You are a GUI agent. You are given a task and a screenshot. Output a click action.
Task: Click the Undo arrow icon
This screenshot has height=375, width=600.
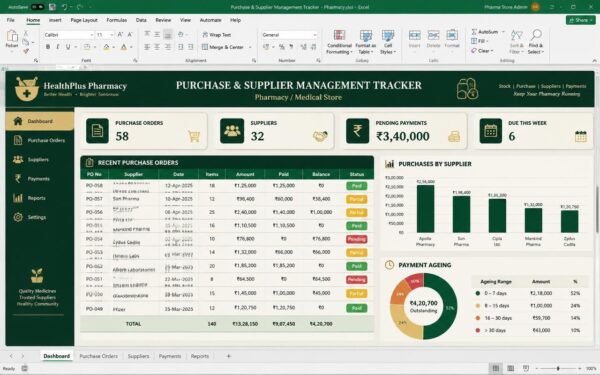pyautogui.click(x=65, y=7)
